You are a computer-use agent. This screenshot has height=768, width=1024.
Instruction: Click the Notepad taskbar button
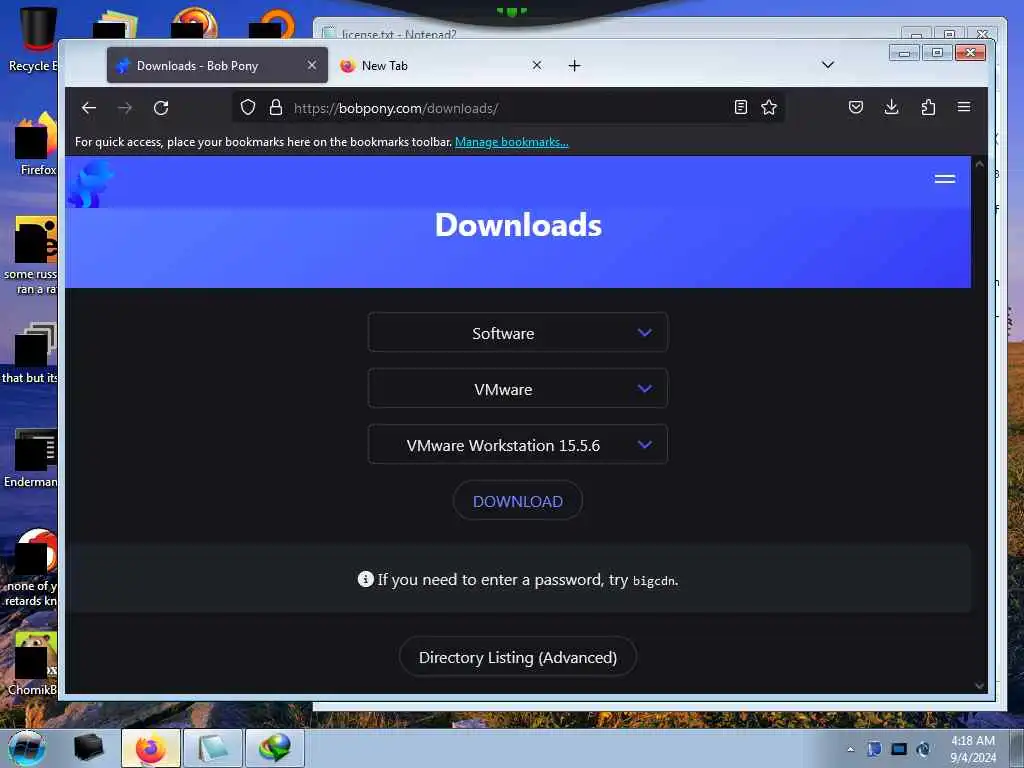213,748
